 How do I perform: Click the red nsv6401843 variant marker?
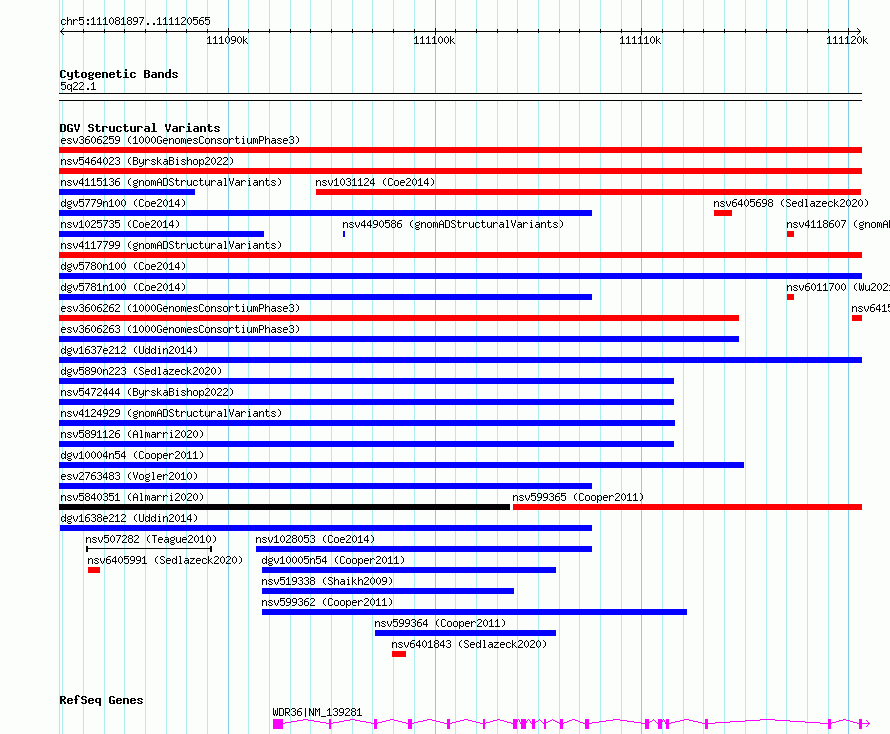pos(398,654)
